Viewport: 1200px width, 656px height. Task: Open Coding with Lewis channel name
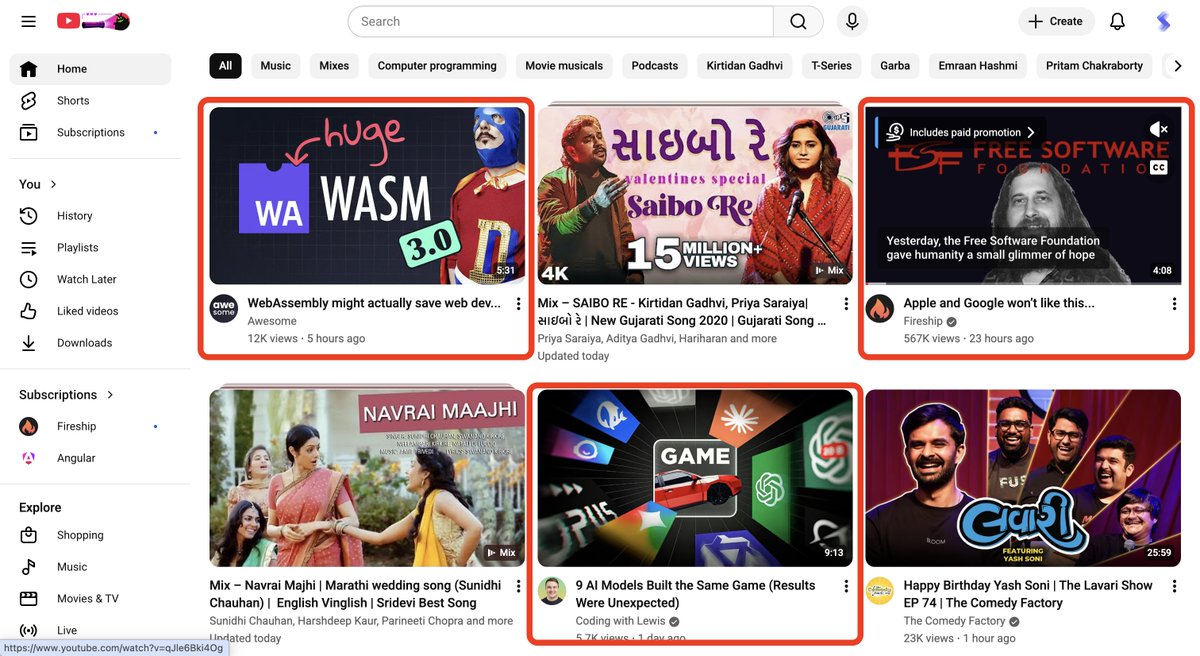pos(619,621)
